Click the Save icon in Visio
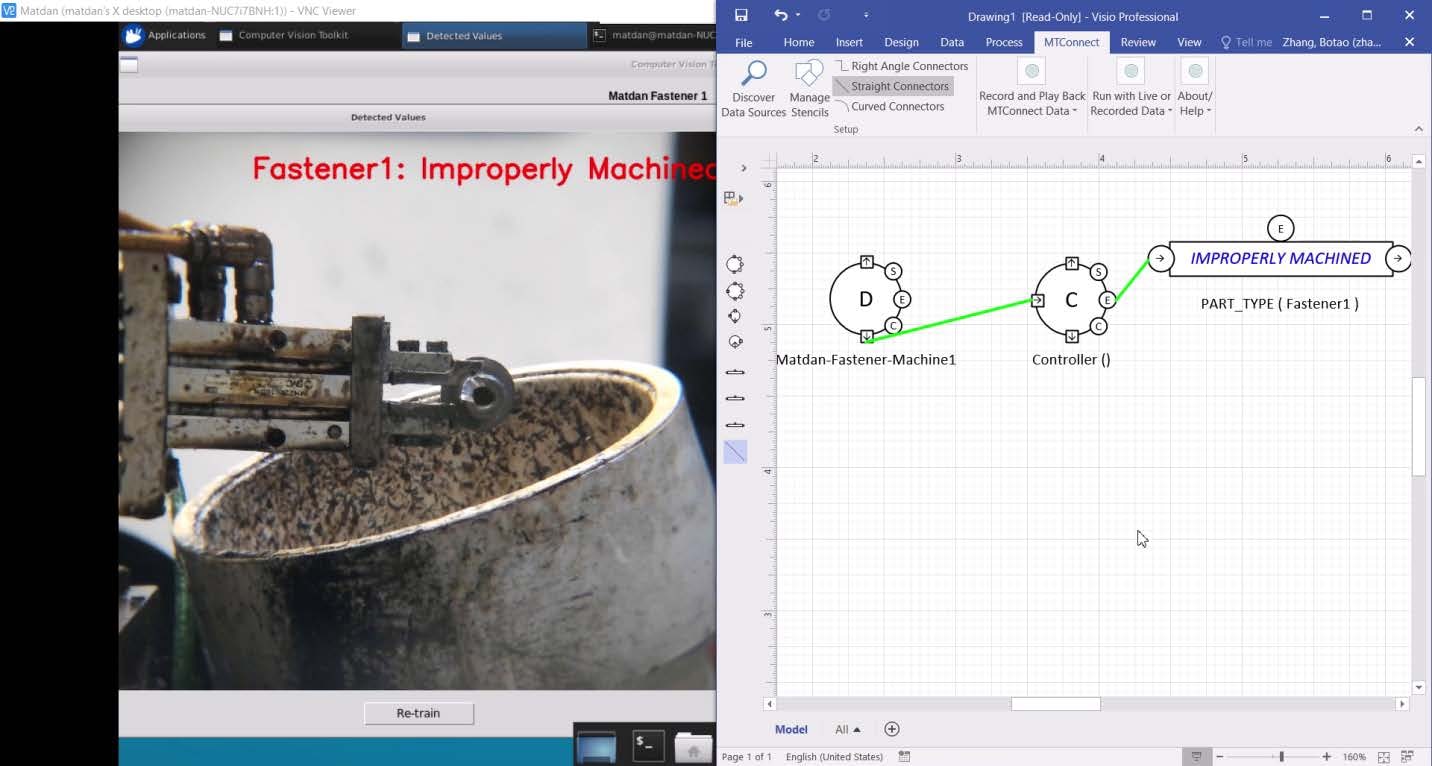1432x766 pixels. (741, 16)
